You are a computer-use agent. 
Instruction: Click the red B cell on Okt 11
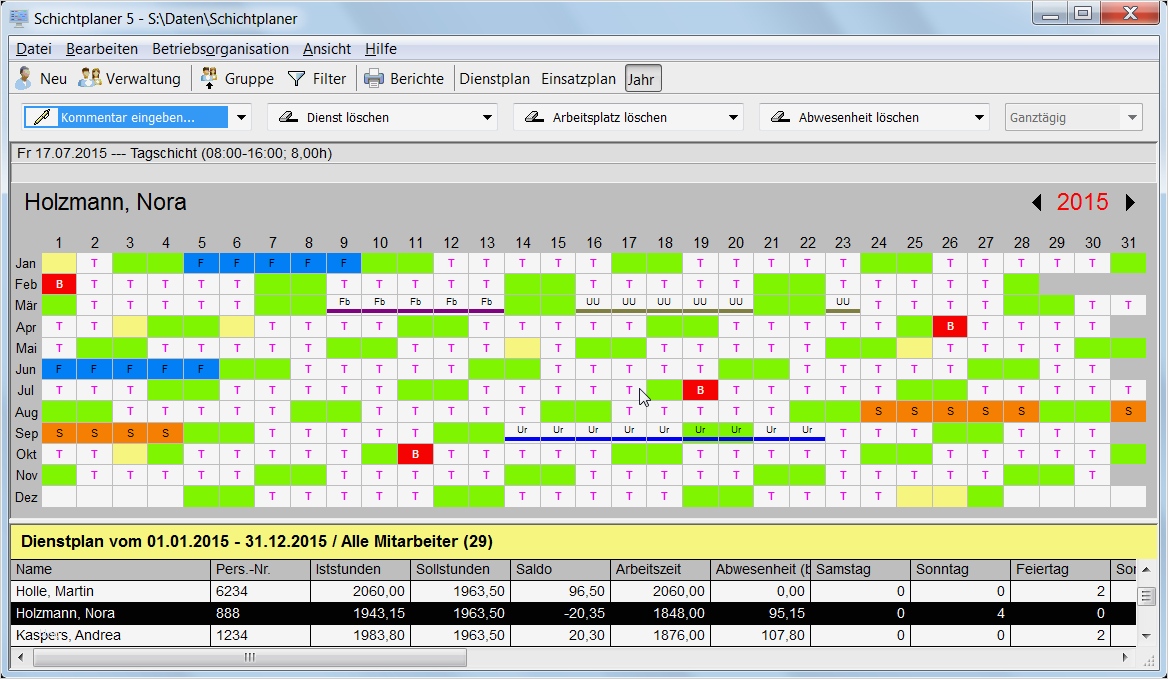click(416, 454)
